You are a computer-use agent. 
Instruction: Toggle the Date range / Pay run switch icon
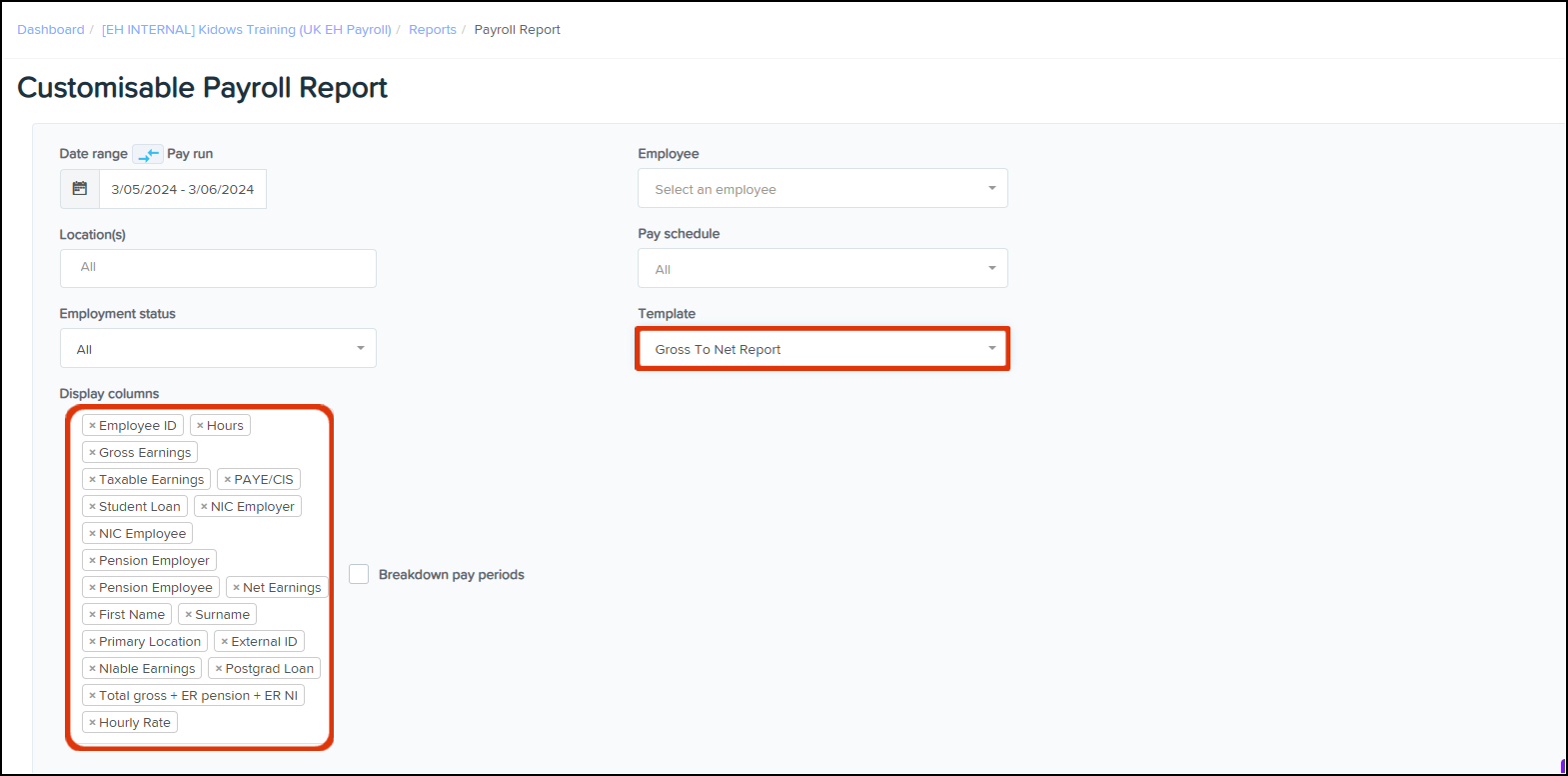coord(148,154)
